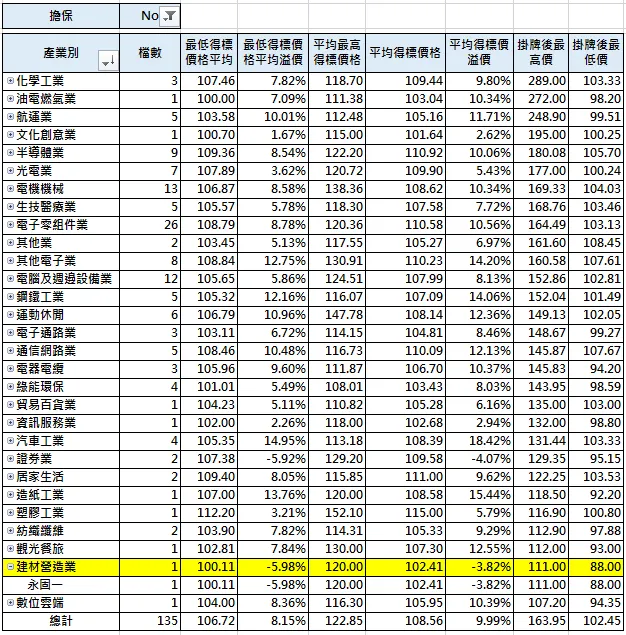Expand the 綠能環保 row
This screenshot has height=635, width=626.
coord(11,387)
